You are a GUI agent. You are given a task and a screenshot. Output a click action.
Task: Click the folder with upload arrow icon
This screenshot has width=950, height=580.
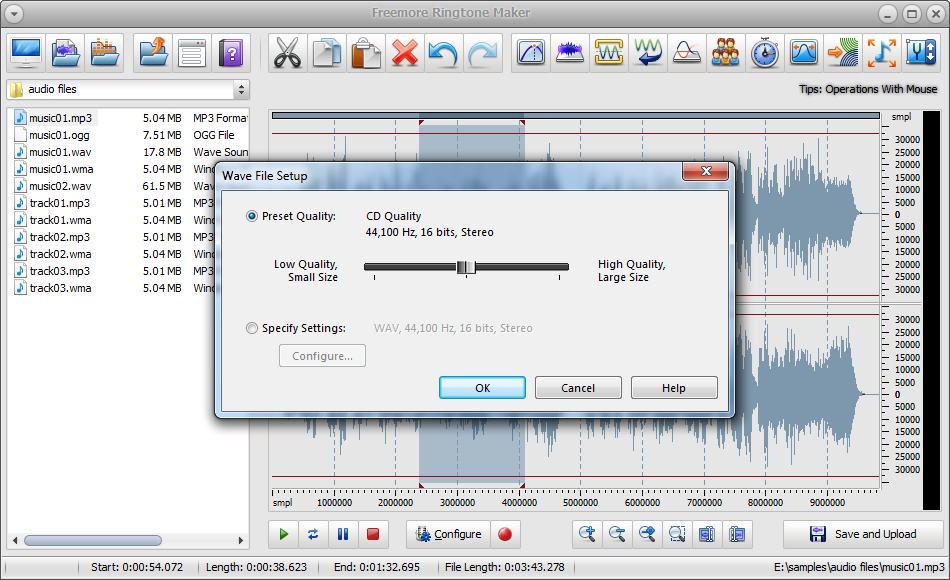pyautogui.click(x=153, y=53)
